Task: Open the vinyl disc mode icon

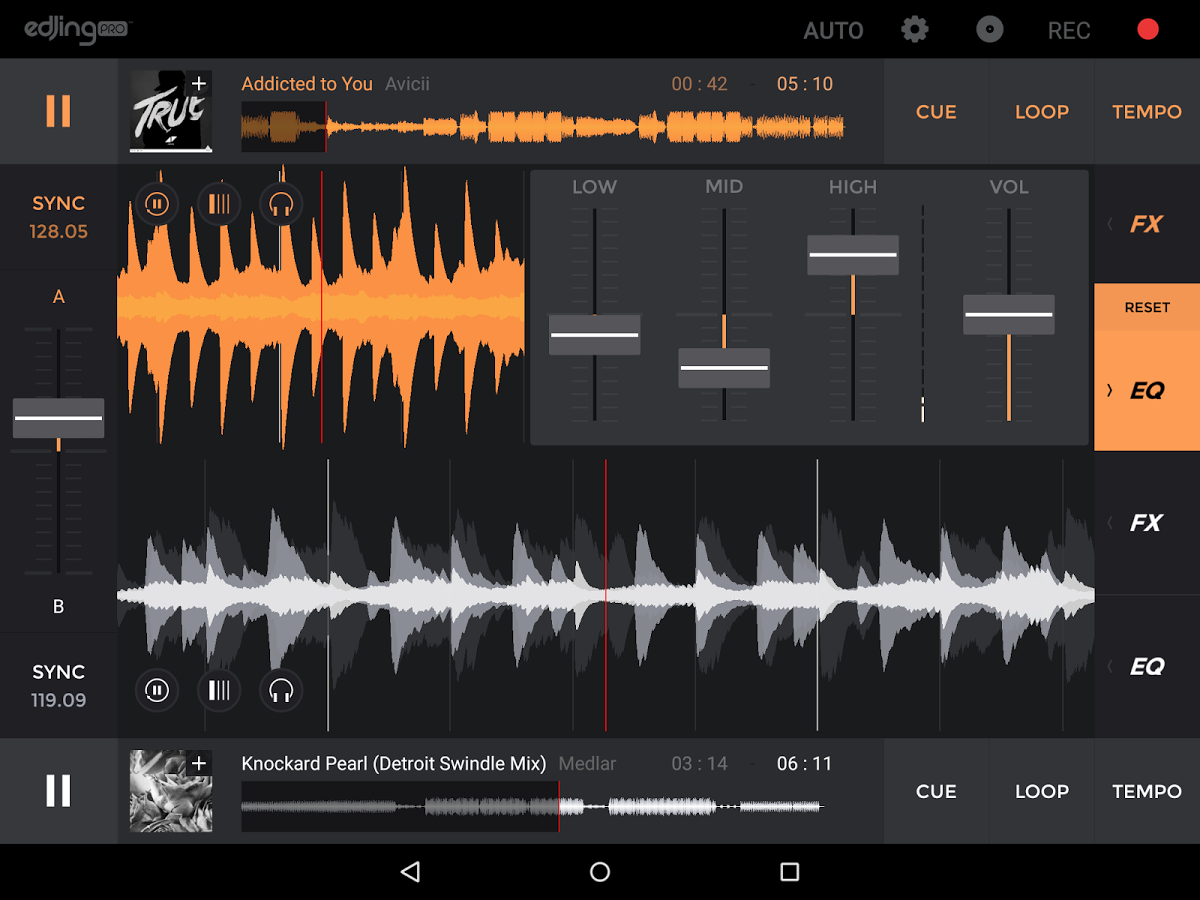Action: tap(990, 29)
